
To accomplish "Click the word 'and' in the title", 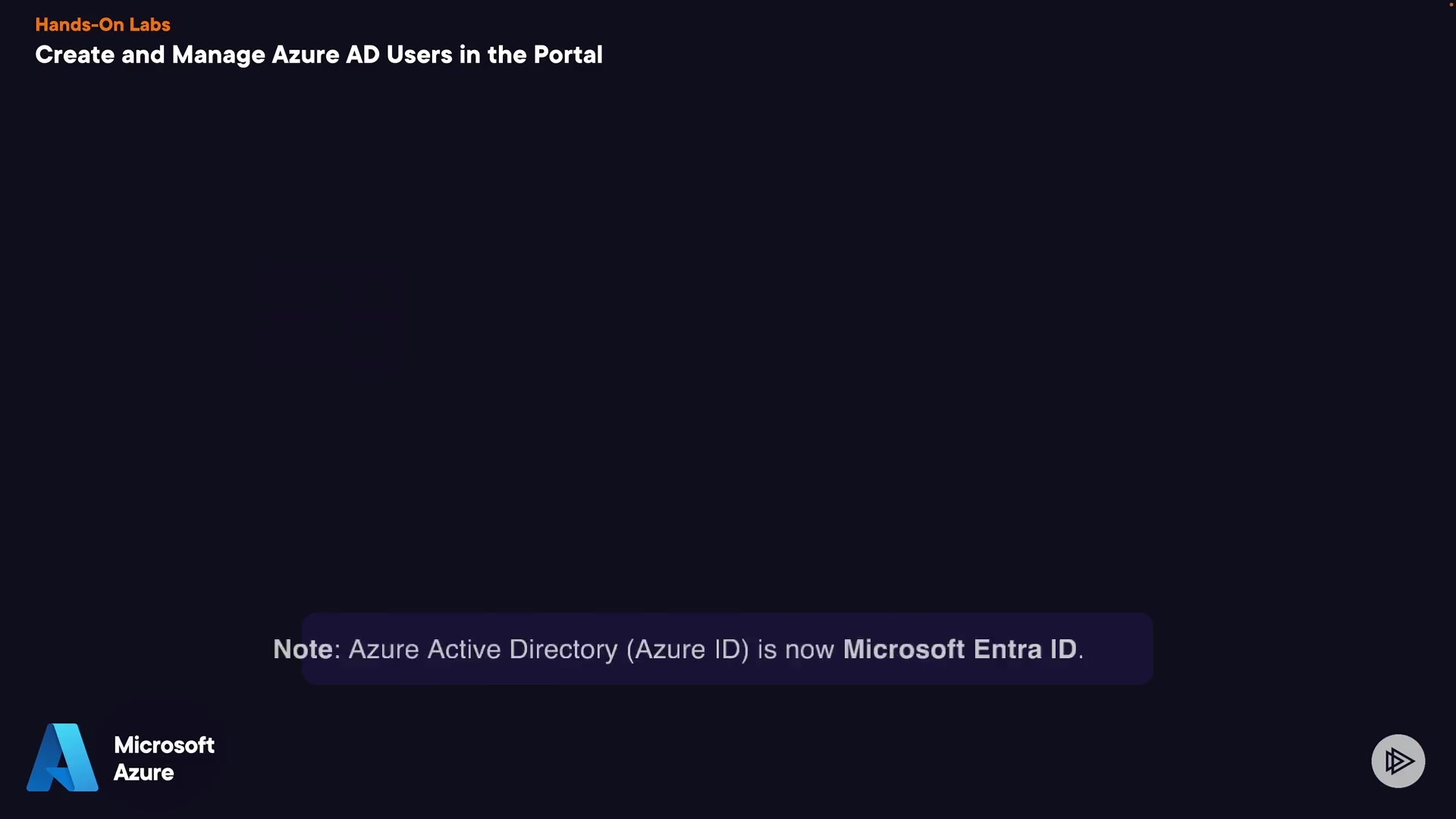I will point(143,55).
